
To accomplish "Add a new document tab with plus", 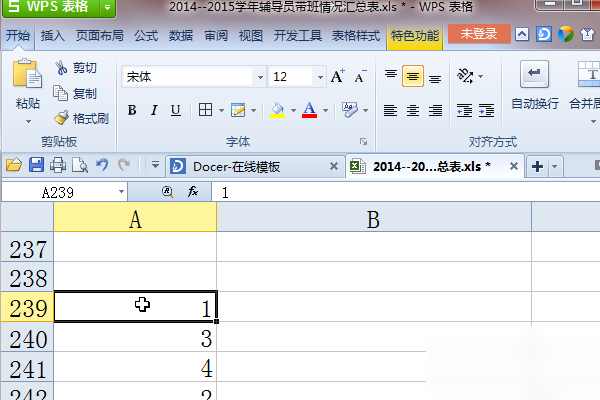I will pyautogui.click(x=537, y=167).
